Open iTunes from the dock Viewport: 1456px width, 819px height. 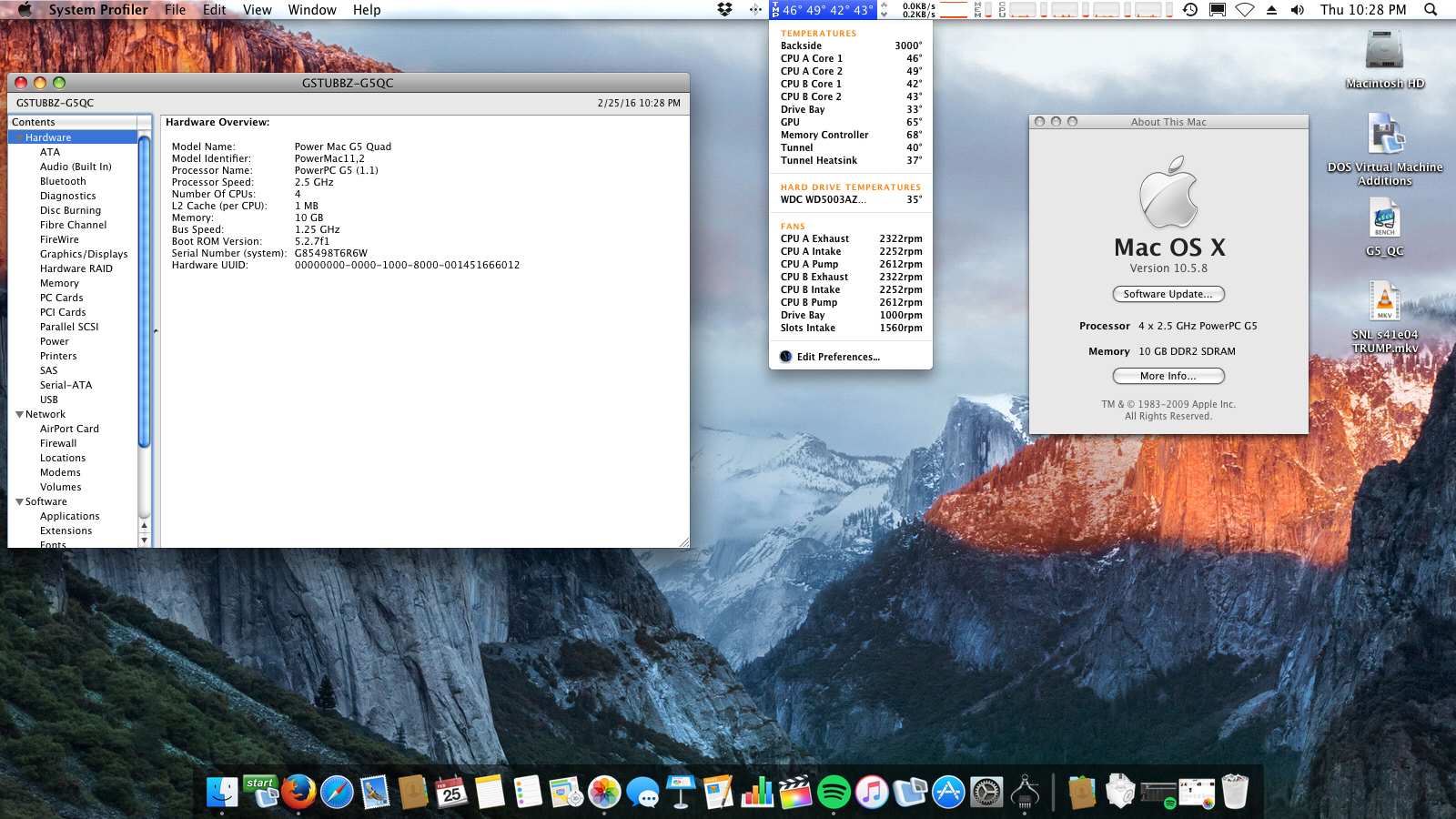(872, 792)
